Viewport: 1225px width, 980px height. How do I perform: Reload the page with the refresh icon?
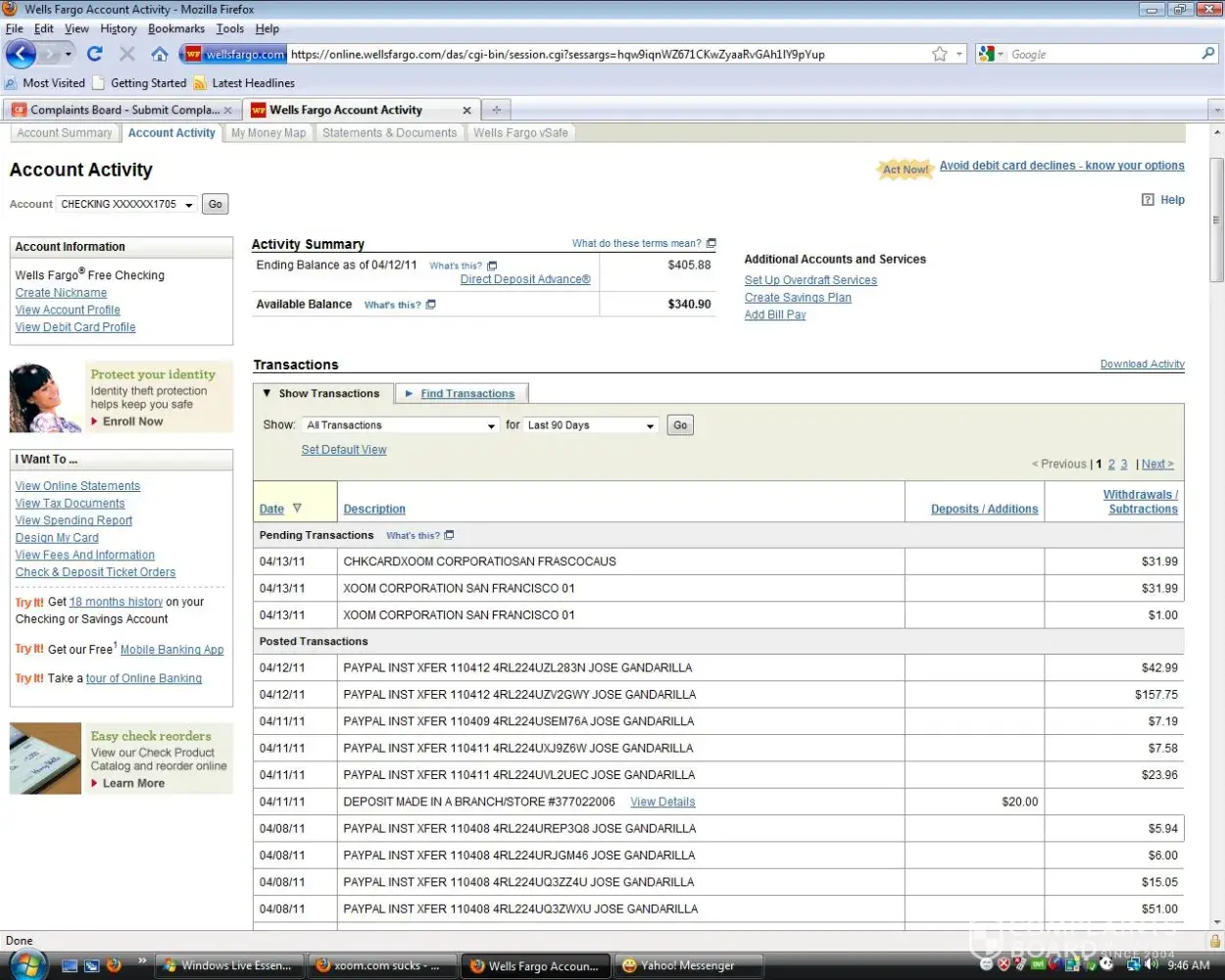click(x=95, y=54)
